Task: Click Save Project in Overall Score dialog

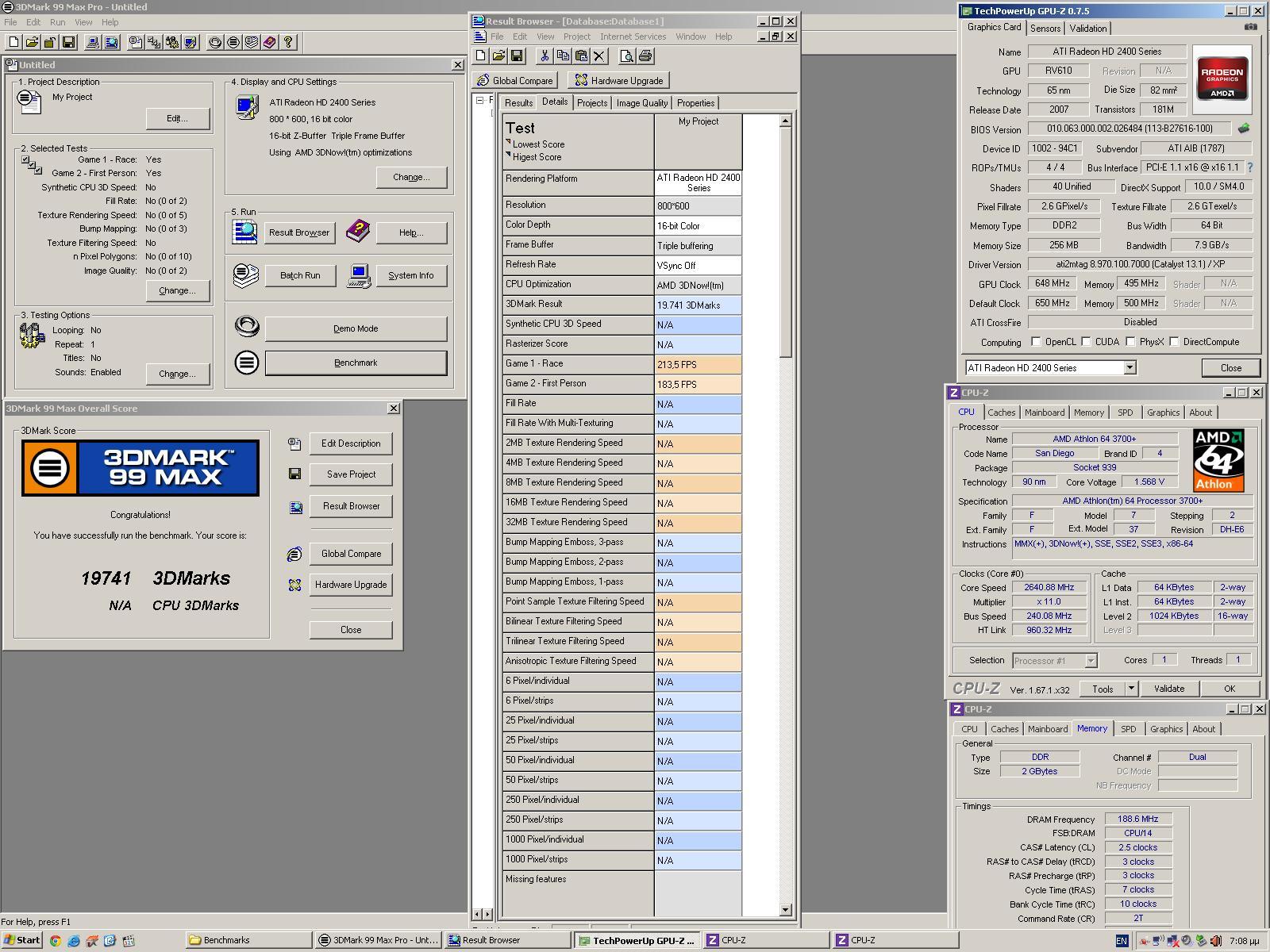Action: pyautogui.click(x=351, y=474)
